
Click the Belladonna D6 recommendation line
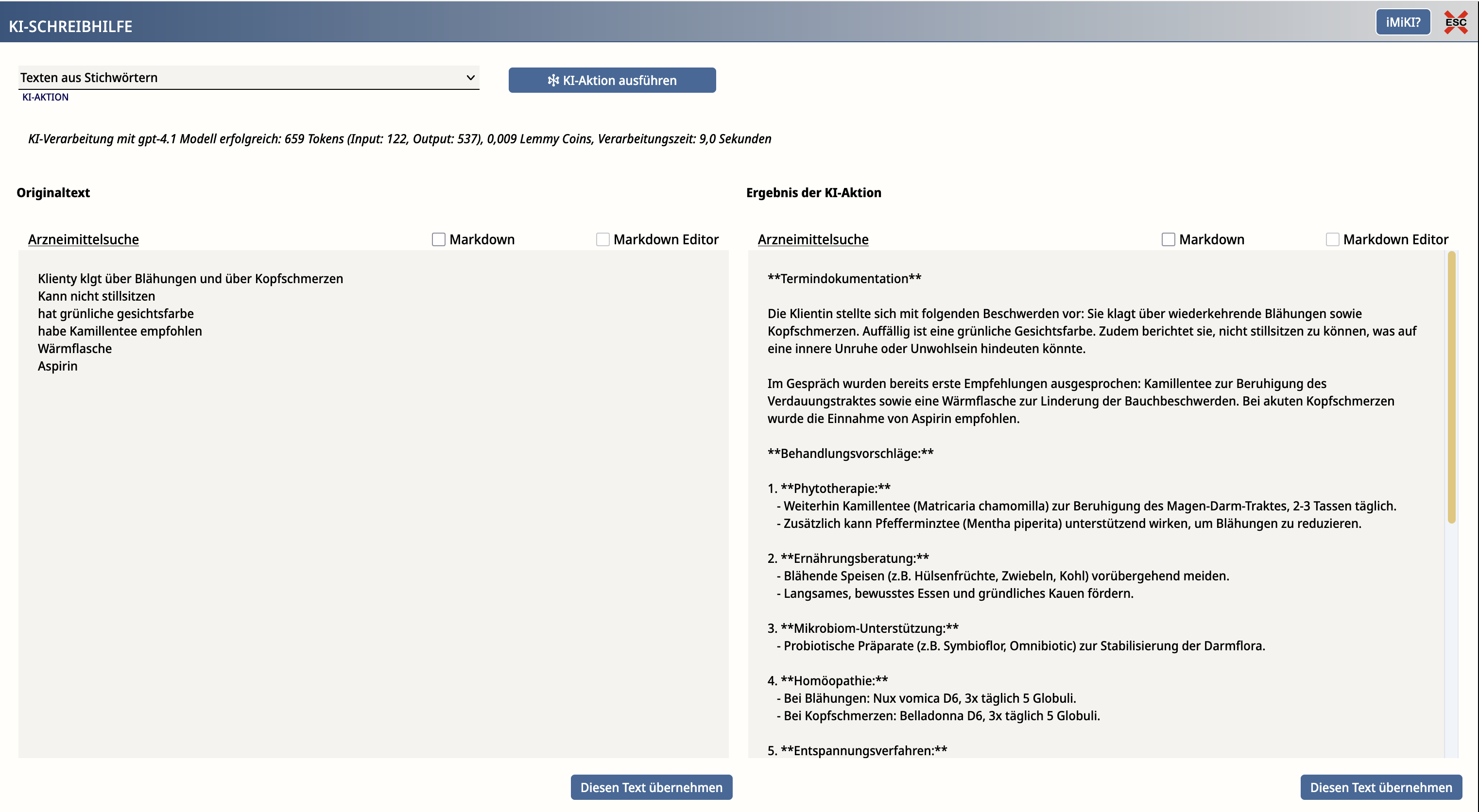[x=938, y=716]
